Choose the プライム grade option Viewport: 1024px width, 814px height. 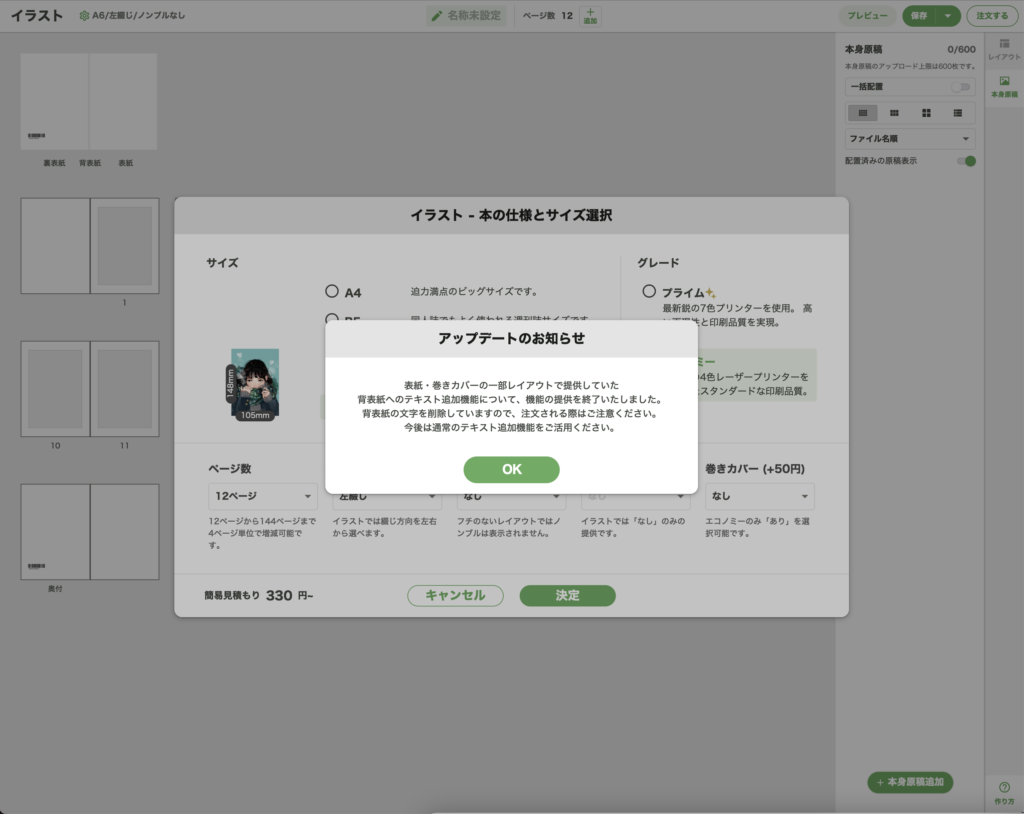649,291
